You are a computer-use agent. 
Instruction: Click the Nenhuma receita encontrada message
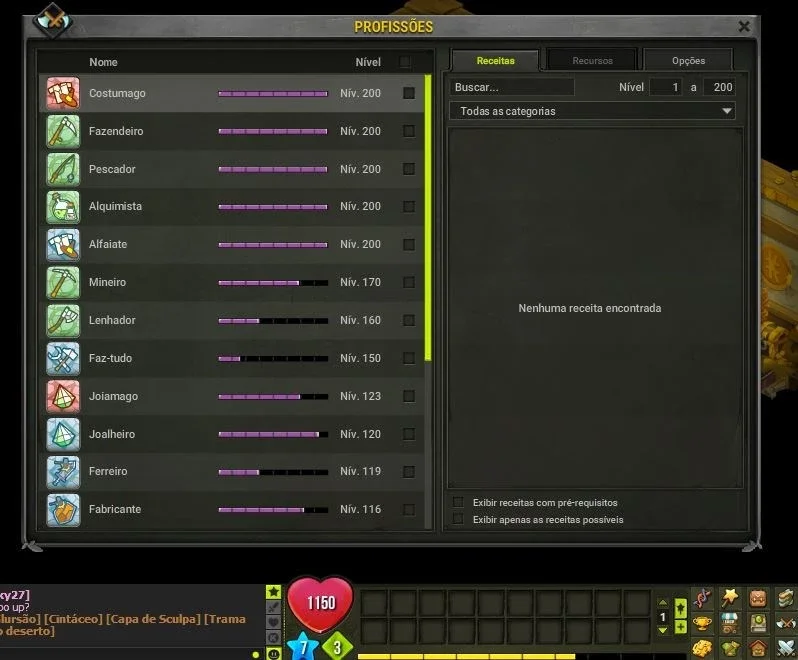click(590, 308)
